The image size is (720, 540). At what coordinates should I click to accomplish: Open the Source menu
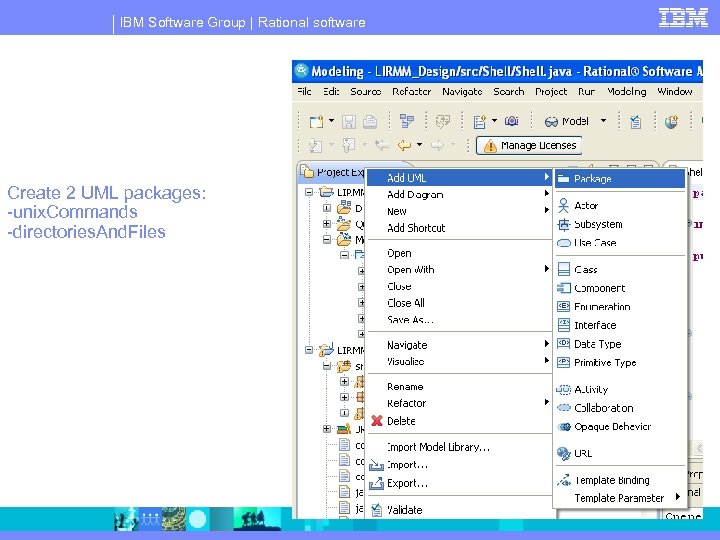pos(366,91)
